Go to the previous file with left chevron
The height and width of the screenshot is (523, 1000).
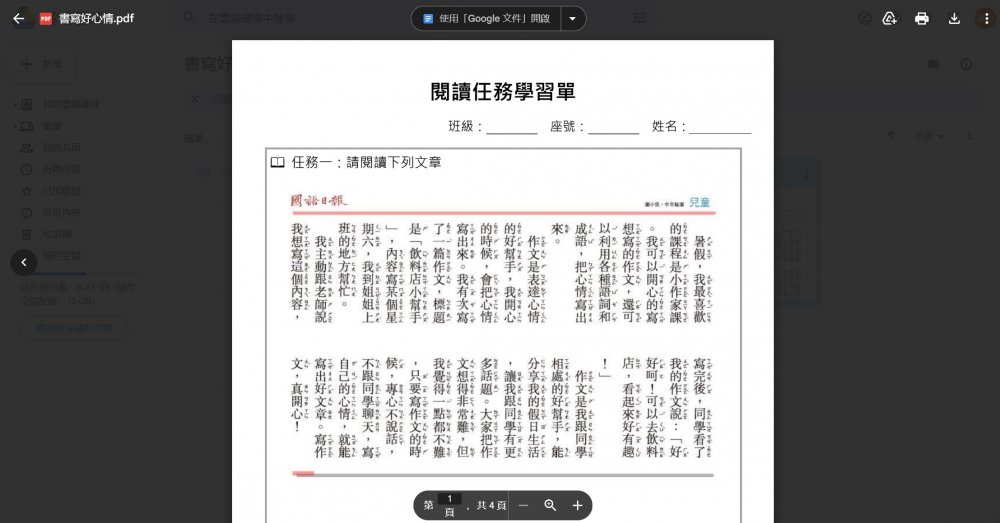coord(22,262)
